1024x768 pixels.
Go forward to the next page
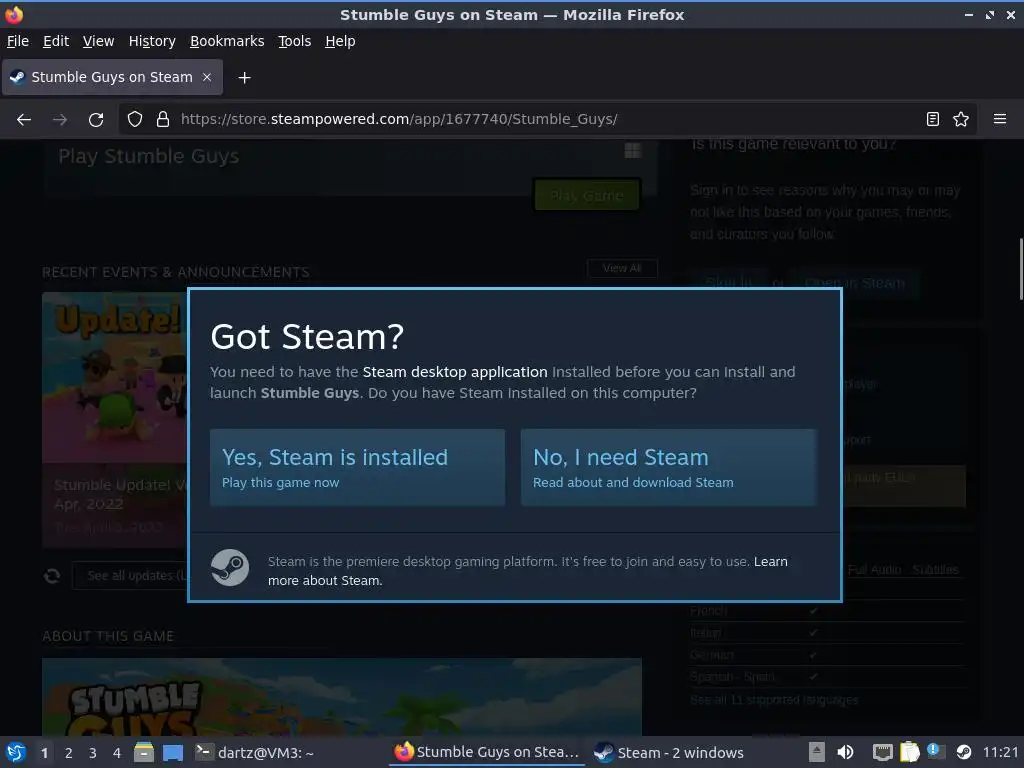(x=60, y=120)
